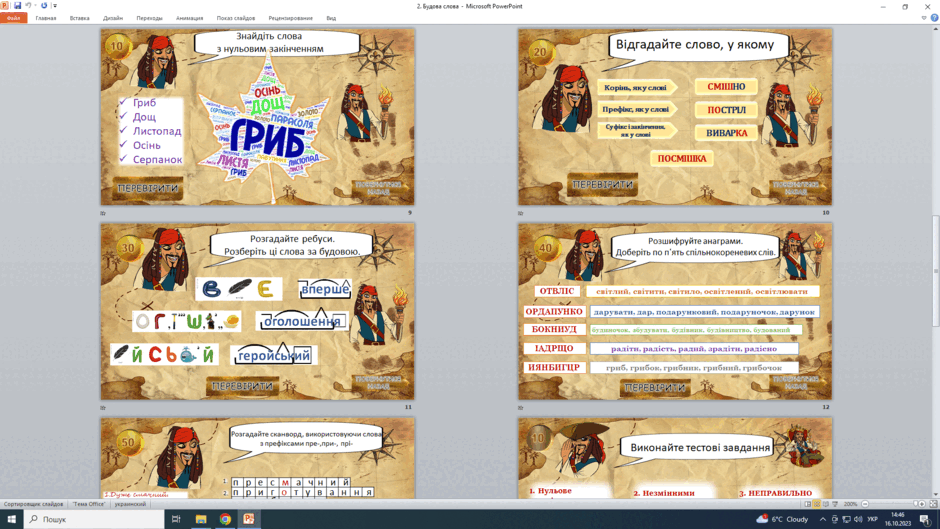This screenshot has height=529, width=940.
Task: Click the 'украинский' language indicator
Action: 130,504
